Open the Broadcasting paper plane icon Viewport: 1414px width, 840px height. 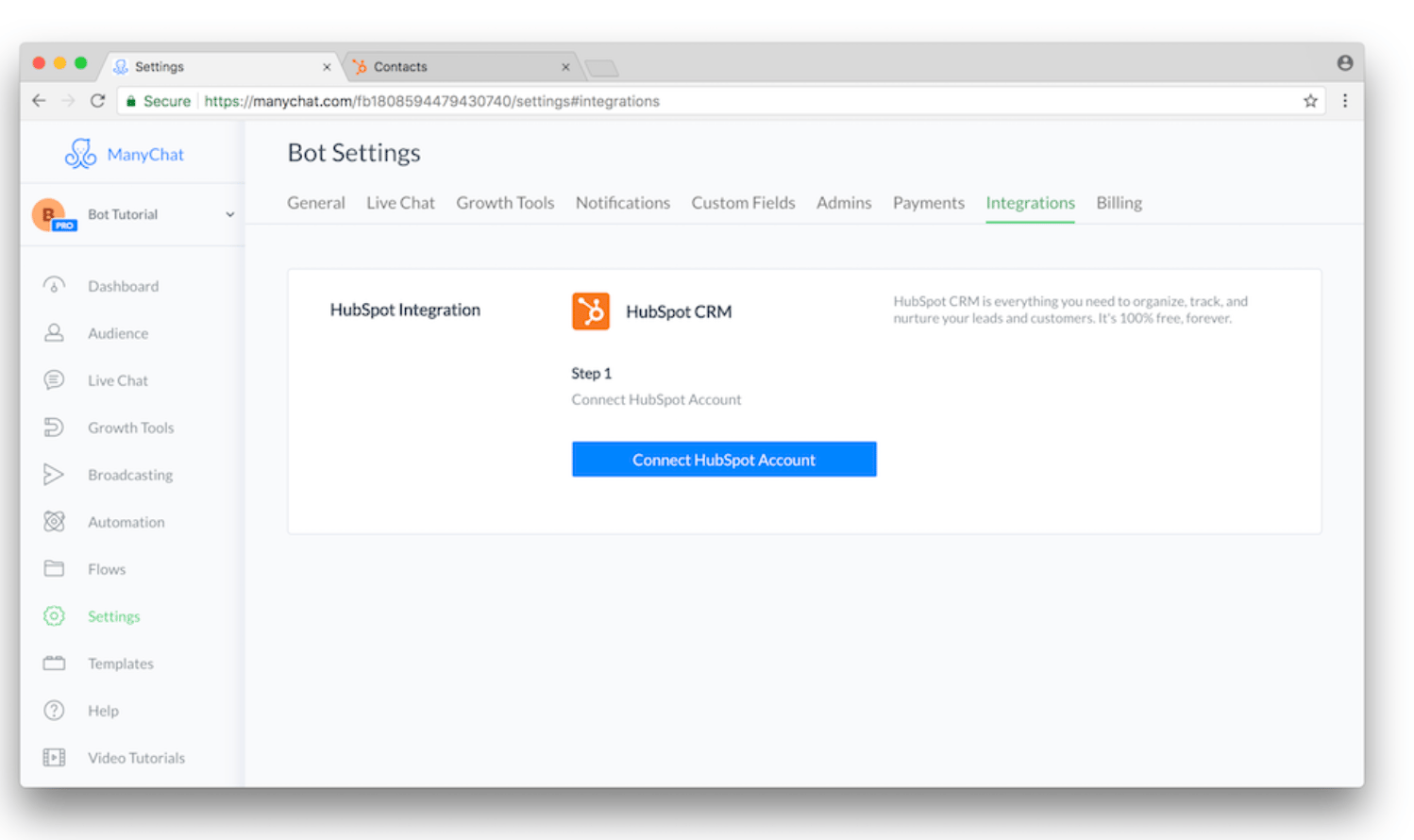[x=54, y=474]
